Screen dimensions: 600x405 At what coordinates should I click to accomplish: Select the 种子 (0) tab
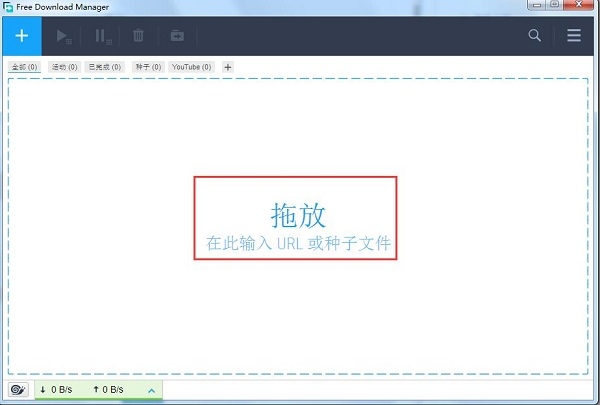(148, 67)
